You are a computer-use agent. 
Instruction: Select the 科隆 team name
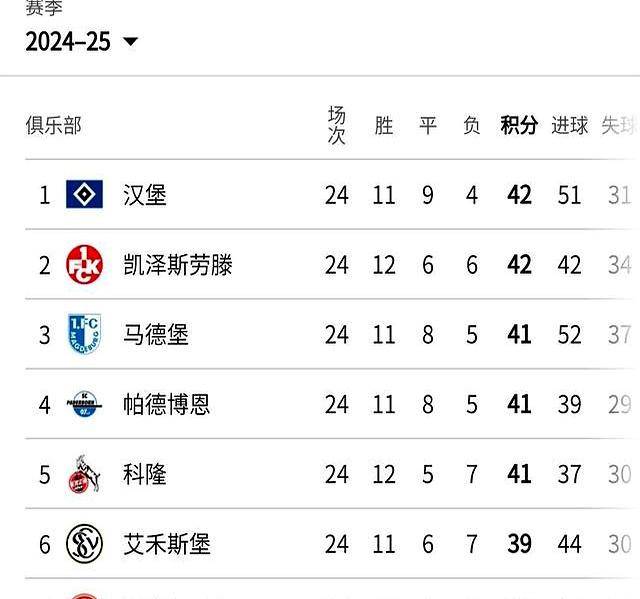pyautogui.click(x=145, y=474)
